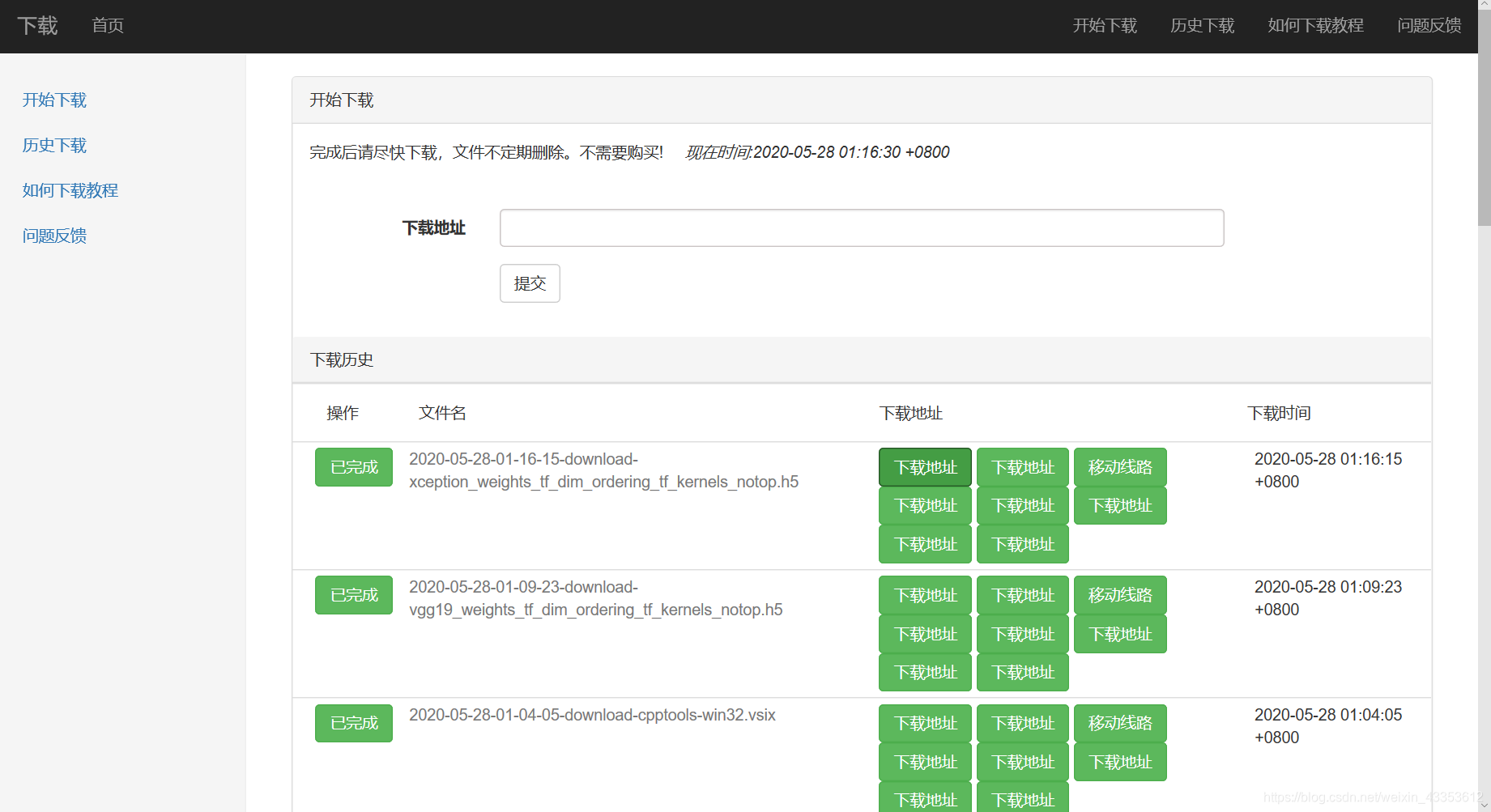Select 历史下载 in left sidebar

coord(54,146)
